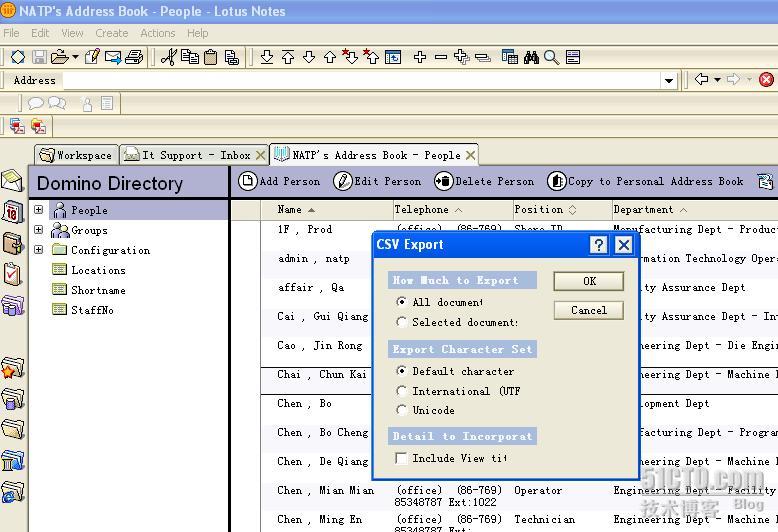Open the File menu
The height and width of the screenshot is (532, 778).
[x=11, y=33]
